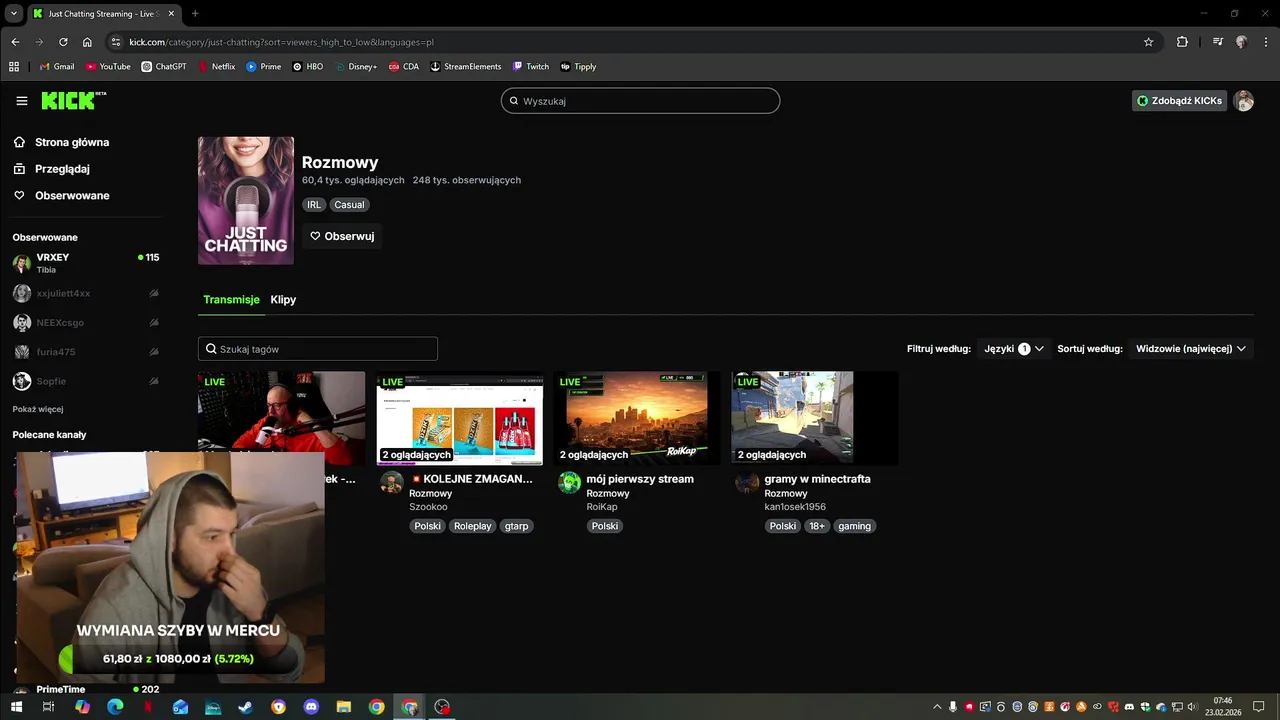Select the Casual tag

pos(349,205)
